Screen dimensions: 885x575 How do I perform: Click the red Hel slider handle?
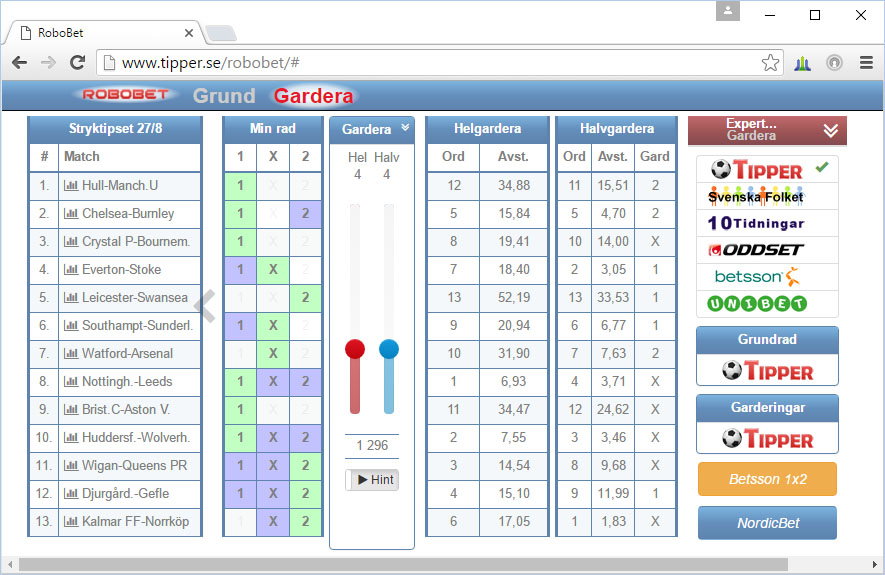(355, 349)
